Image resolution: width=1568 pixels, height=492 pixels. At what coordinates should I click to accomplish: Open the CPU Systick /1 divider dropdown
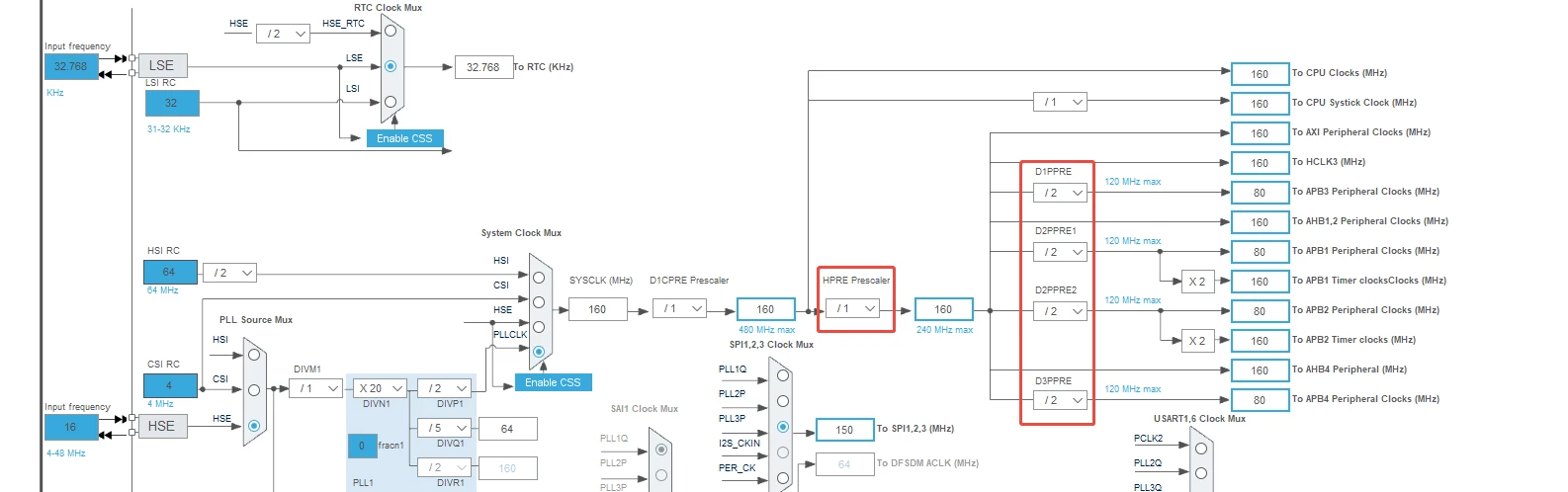click(x=1060, y=102)
